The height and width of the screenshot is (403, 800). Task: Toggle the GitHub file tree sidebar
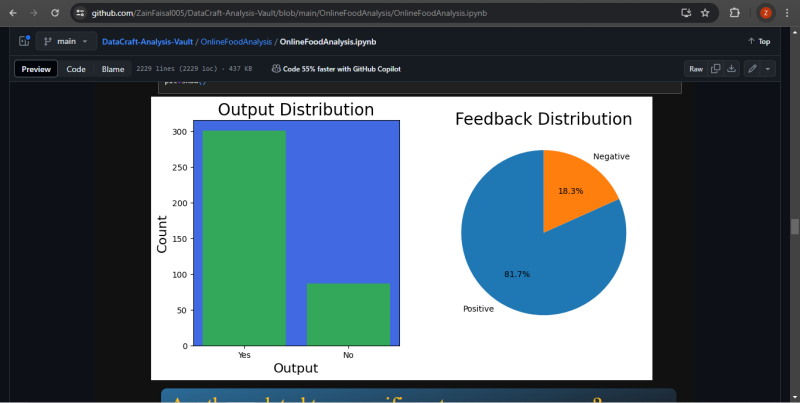point(24,41)
